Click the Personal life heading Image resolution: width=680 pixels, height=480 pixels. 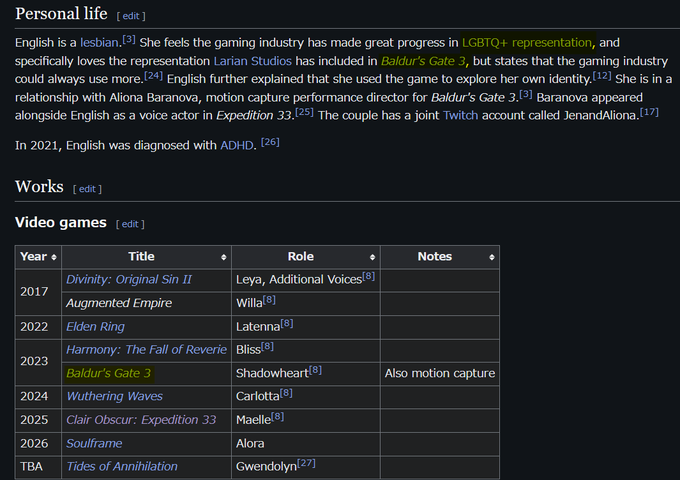61,13
